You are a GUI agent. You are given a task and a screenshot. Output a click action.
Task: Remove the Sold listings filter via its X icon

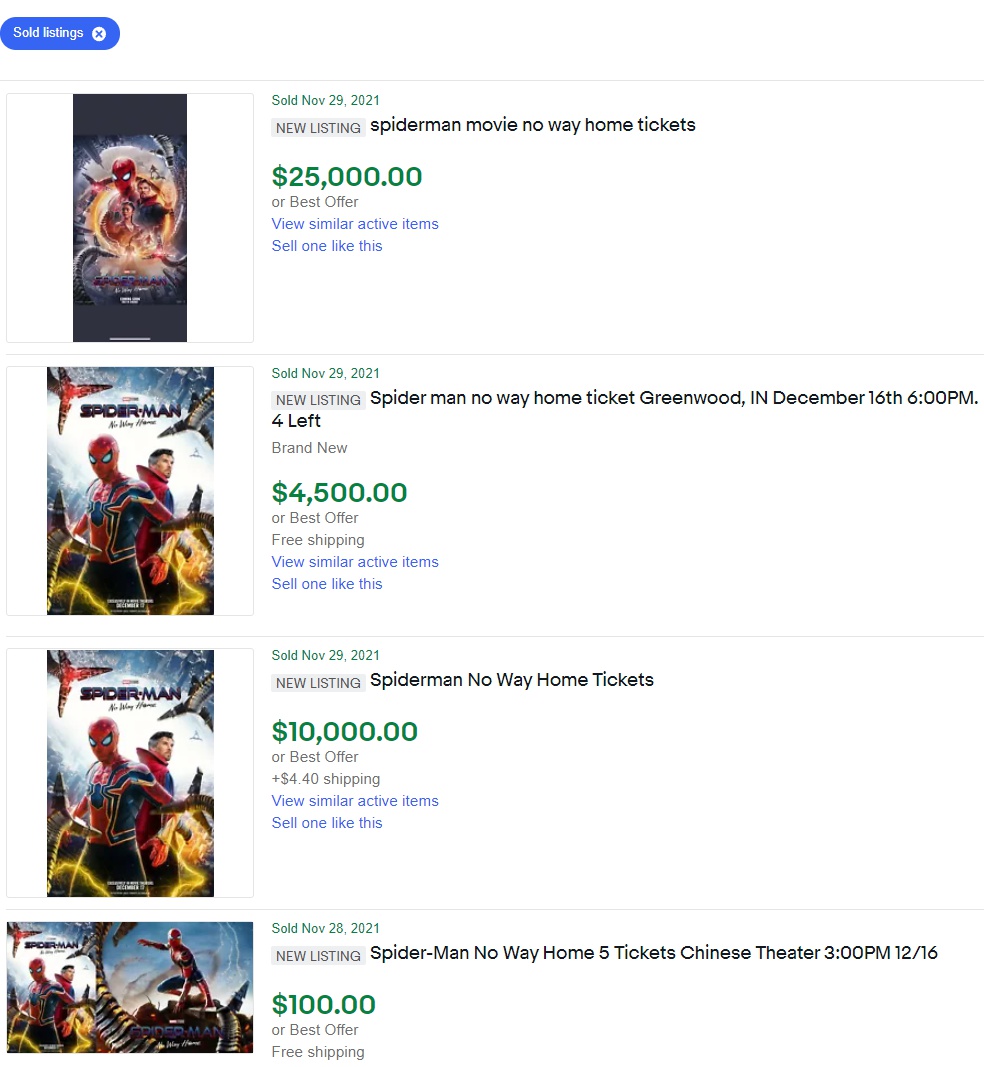(99, 33)
